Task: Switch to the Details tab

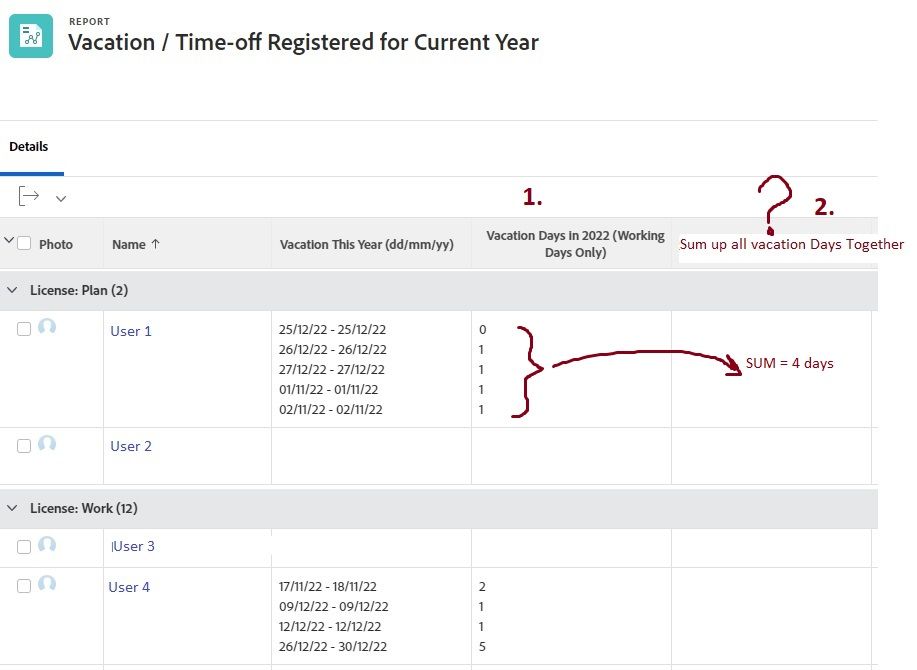Action: (29, 146)
